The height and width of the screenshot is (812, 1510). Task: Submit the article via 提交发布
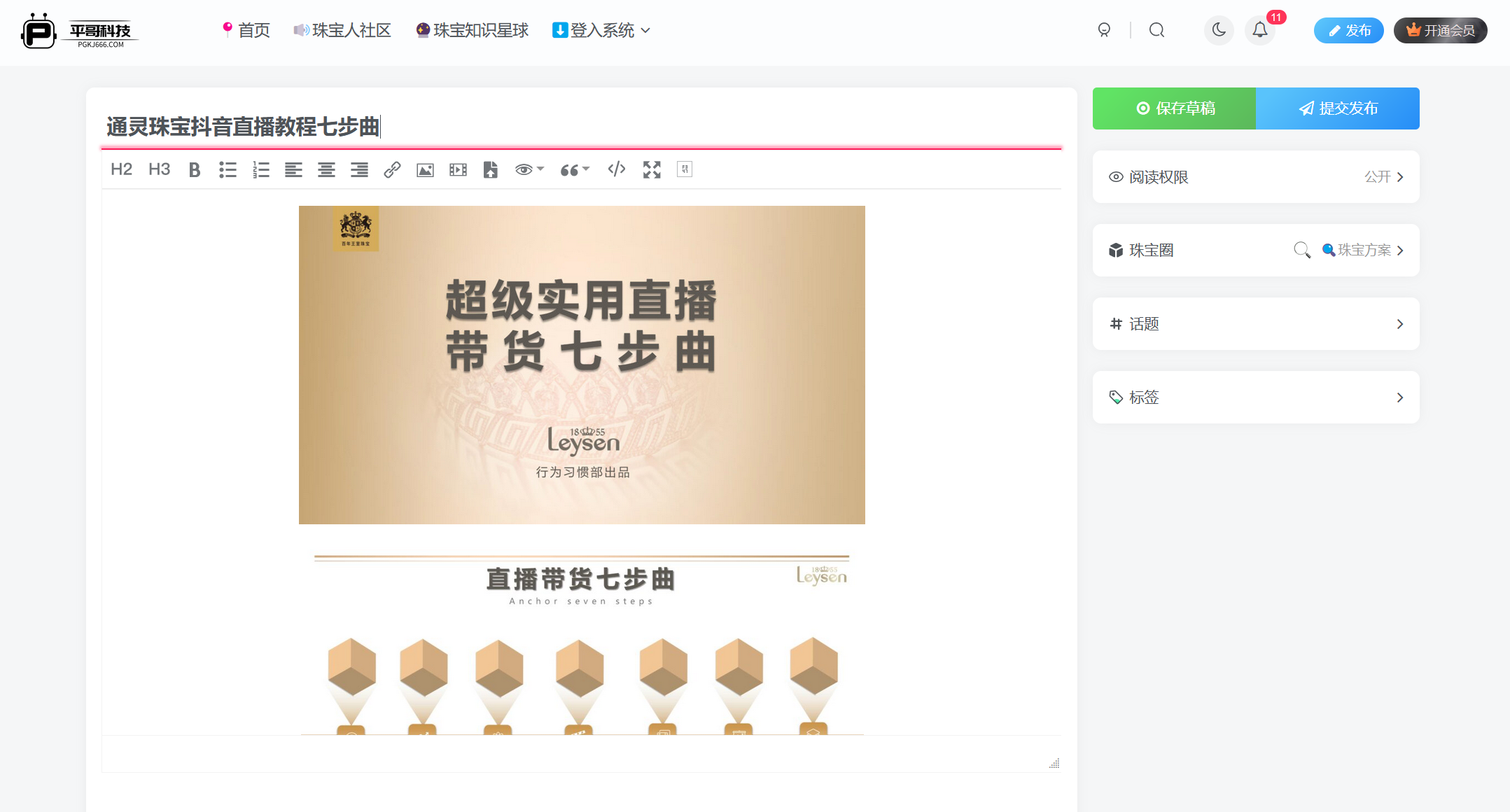coord(1338,108)
